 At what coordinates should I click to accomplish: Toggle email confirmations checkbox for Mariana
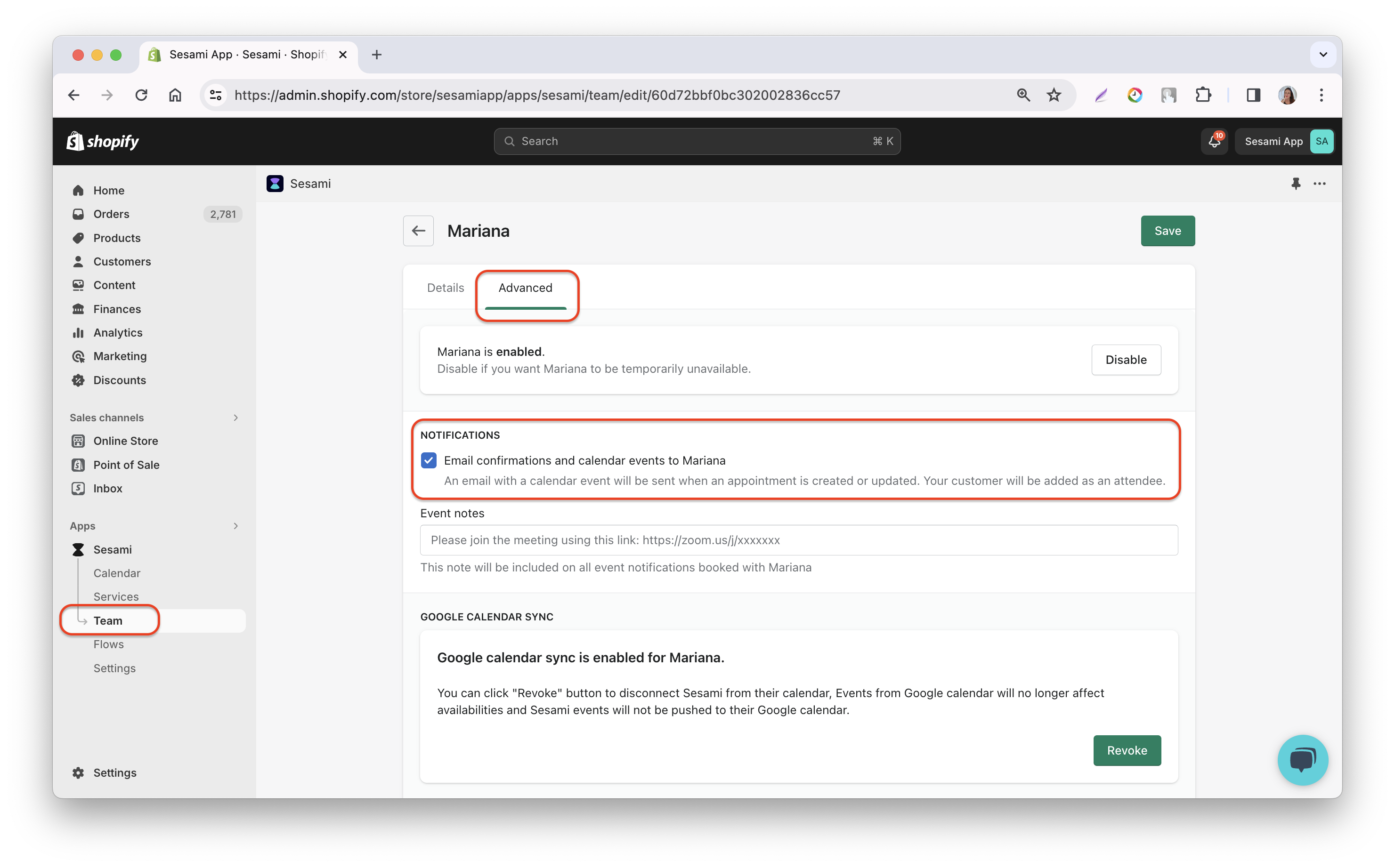pyautogui.click(x=429, y=460)
